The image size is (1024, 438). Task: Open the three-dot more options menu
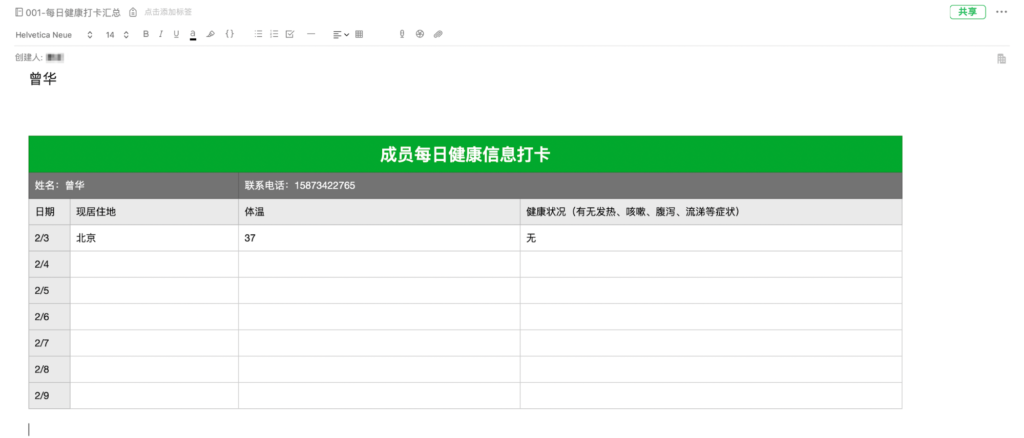pyautogui.click(x=1002, y=12)
